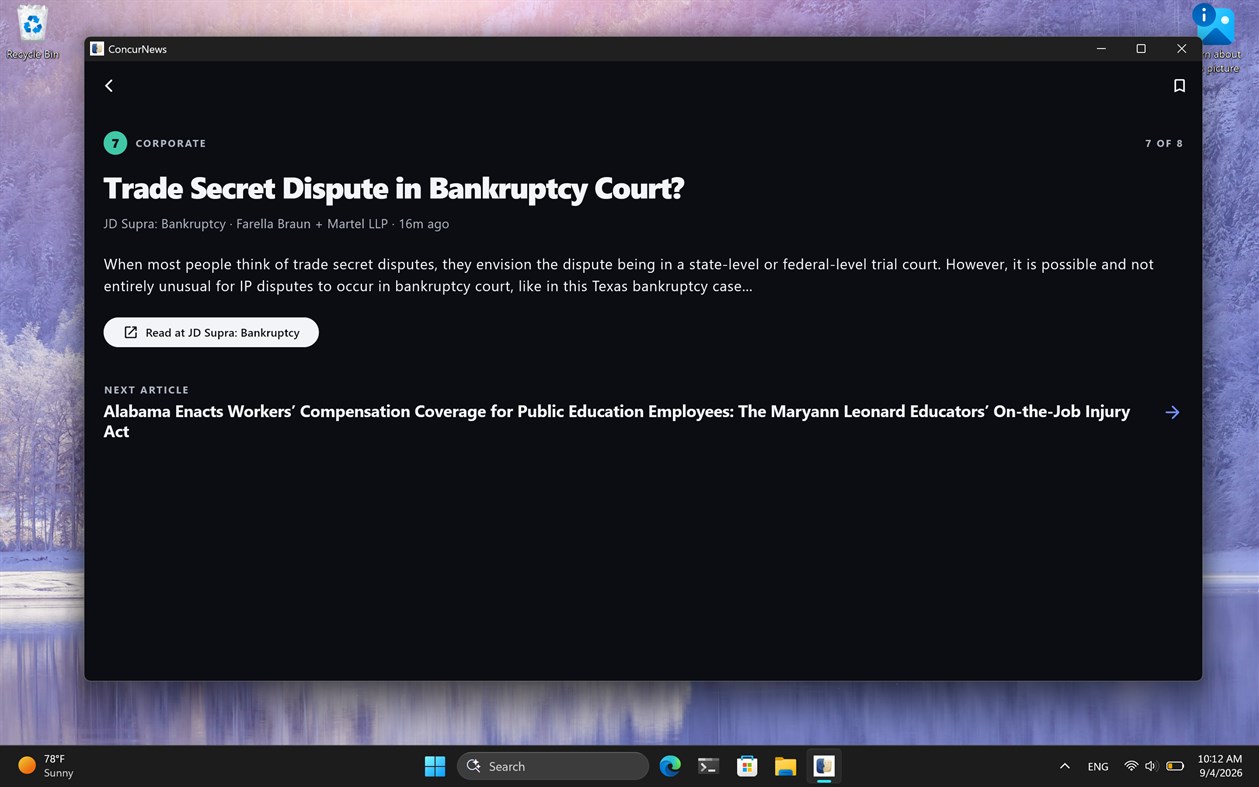Open the Wi-Fi network settings
This screenshot has width=1259, height=787.
tap(1131, 766)
